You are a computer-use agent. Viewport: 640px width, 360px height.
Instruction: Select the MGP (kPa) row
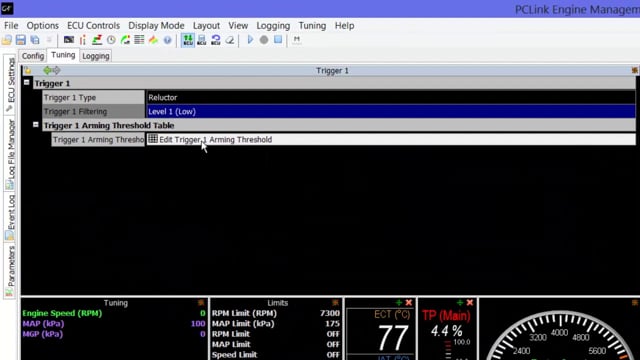(x=114, y=334)
